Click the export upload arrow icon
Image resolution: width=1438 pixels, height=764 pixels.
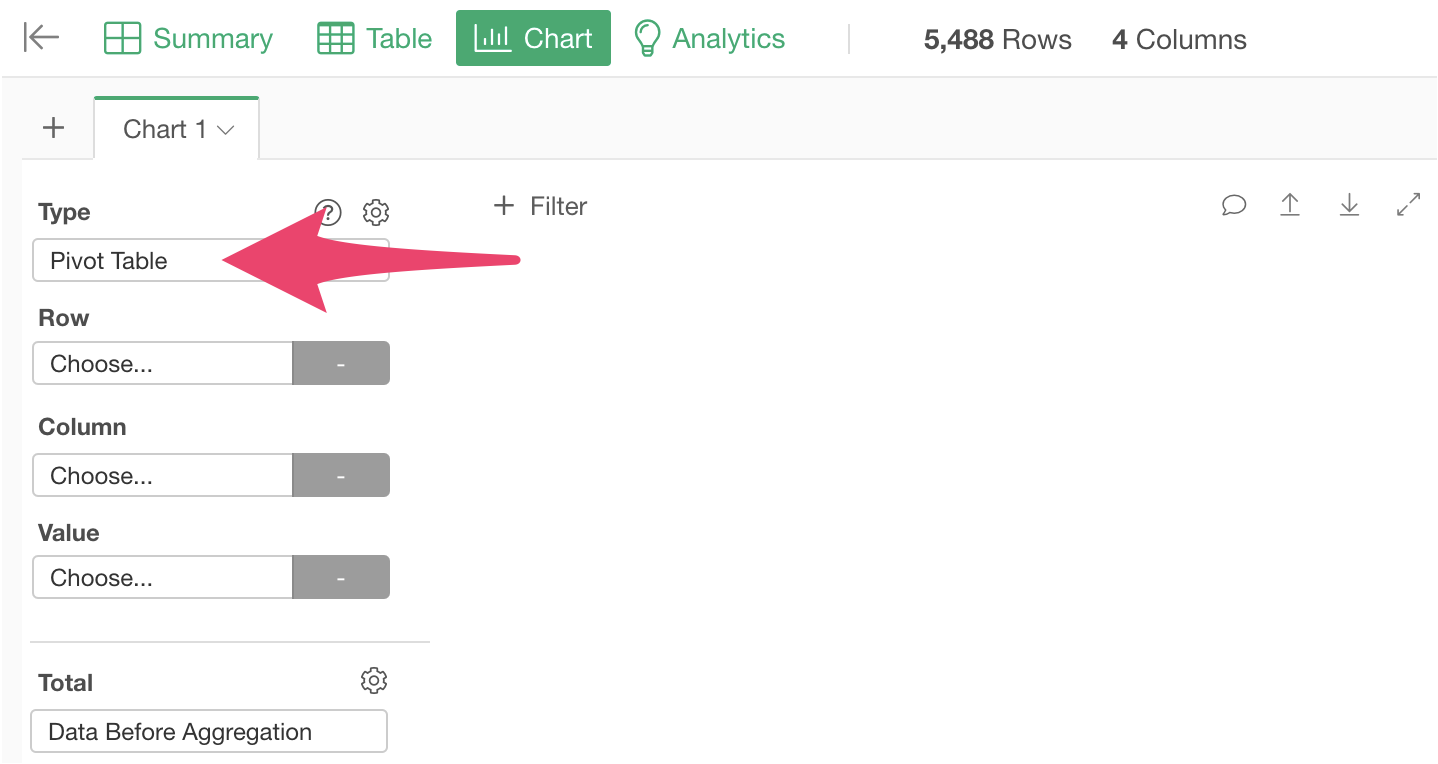1290,205
